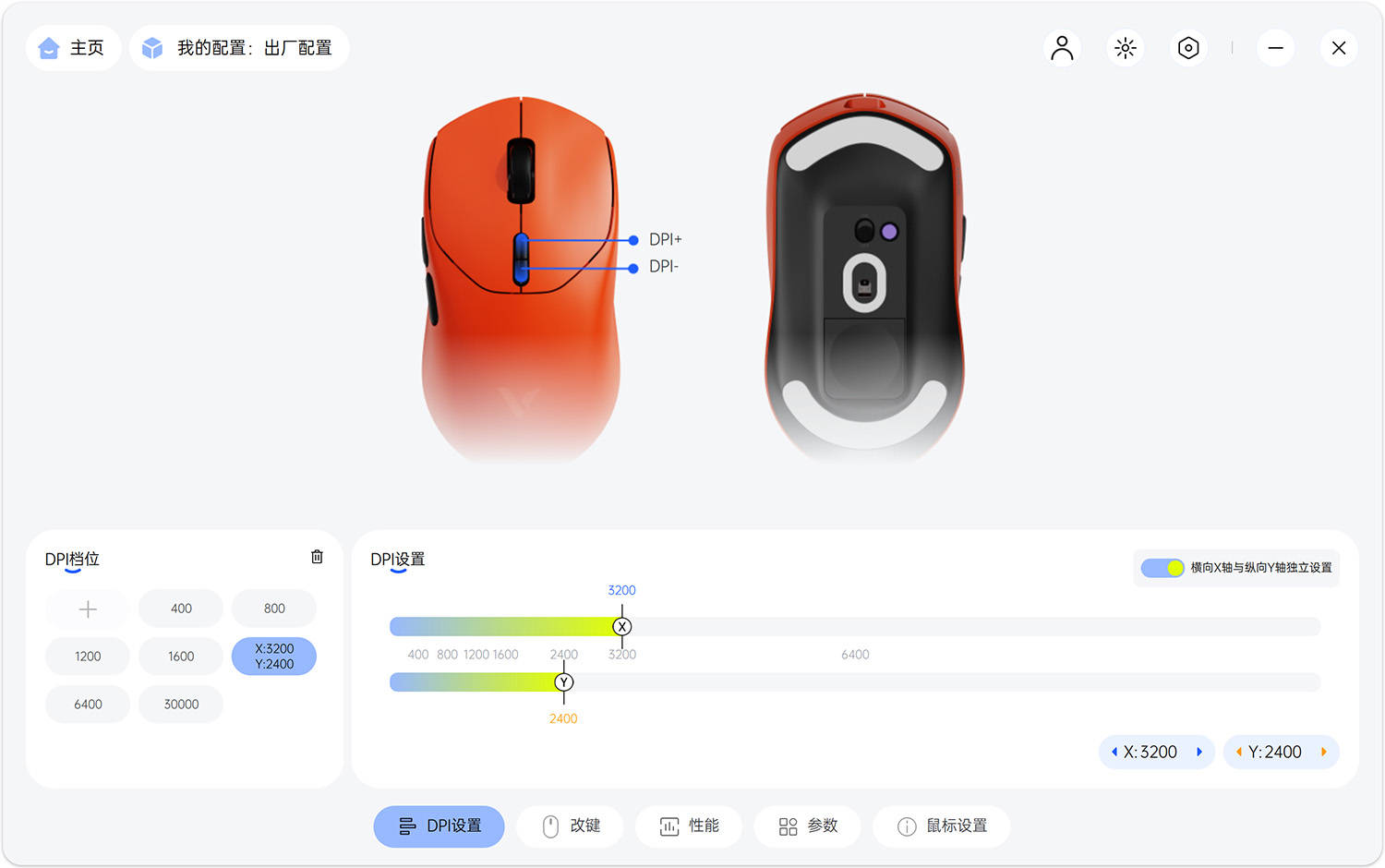Go to the 鼠标设置 mouse settings tab
Screen dimensions: 1385x868
[x=942, y=826]
